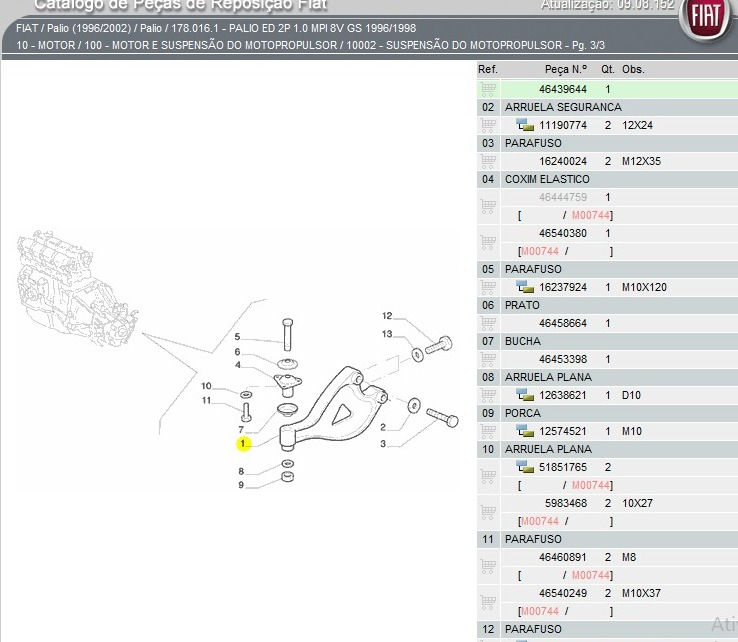The image size is (738, 642).
Task: Click callout number 13 in diagram
Action: tap(387, 334)
